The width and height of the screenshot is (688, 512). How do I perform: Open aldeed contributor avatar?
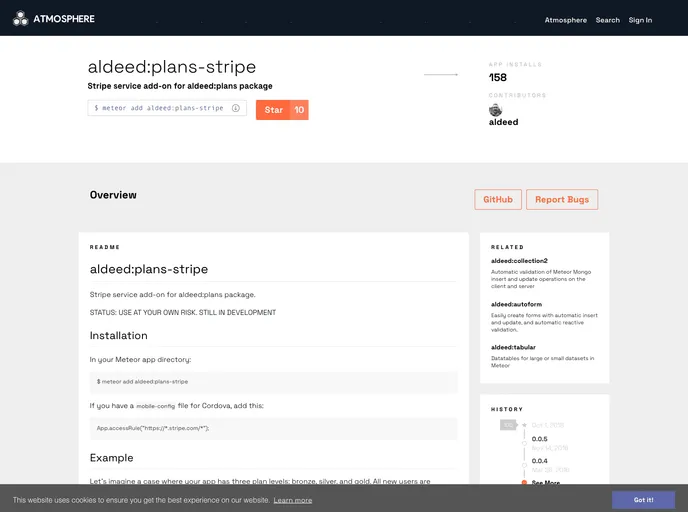(495, 110)
